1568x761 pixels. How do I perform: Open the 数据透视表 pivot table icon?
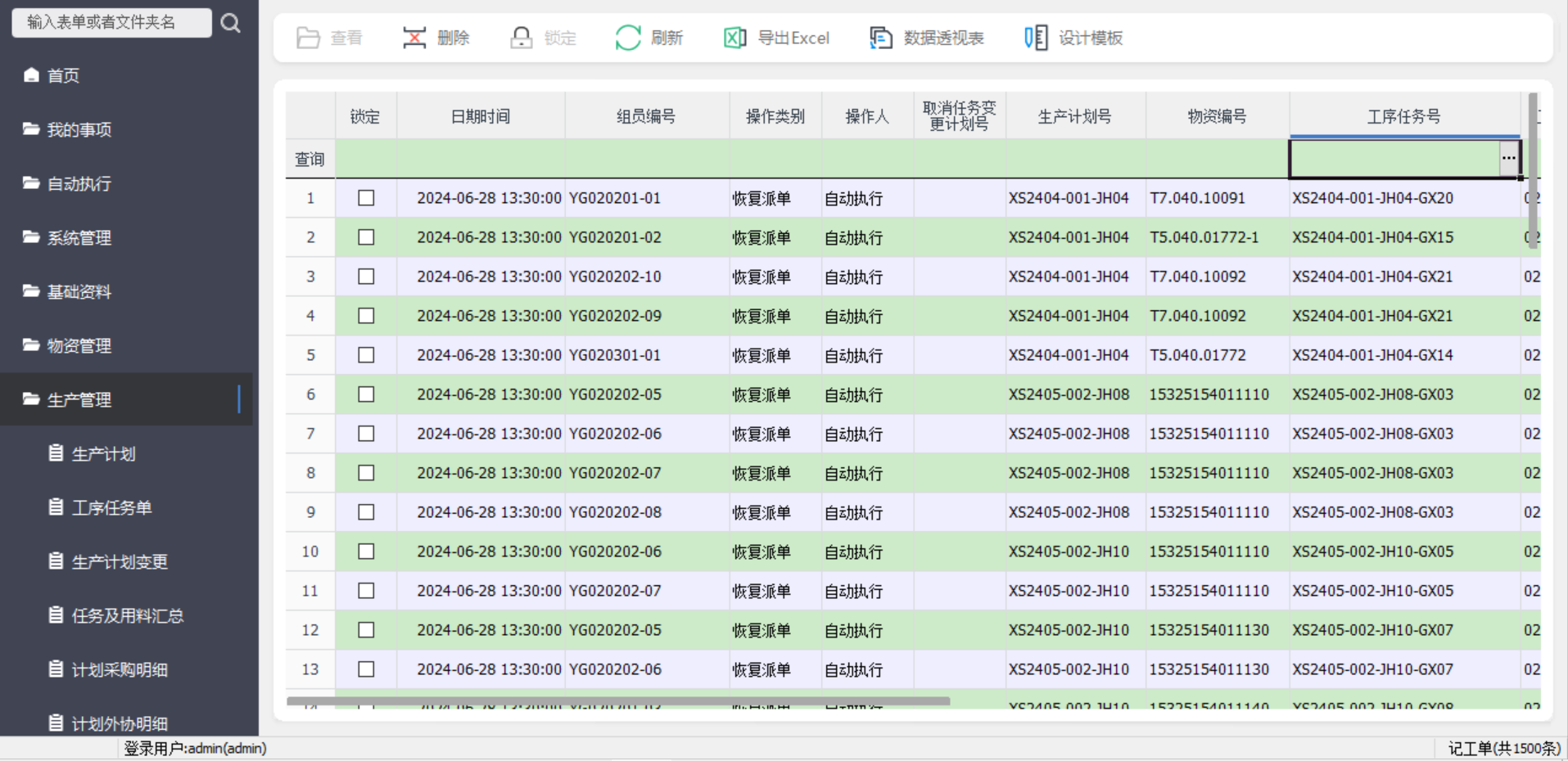(x=880, y=38)
